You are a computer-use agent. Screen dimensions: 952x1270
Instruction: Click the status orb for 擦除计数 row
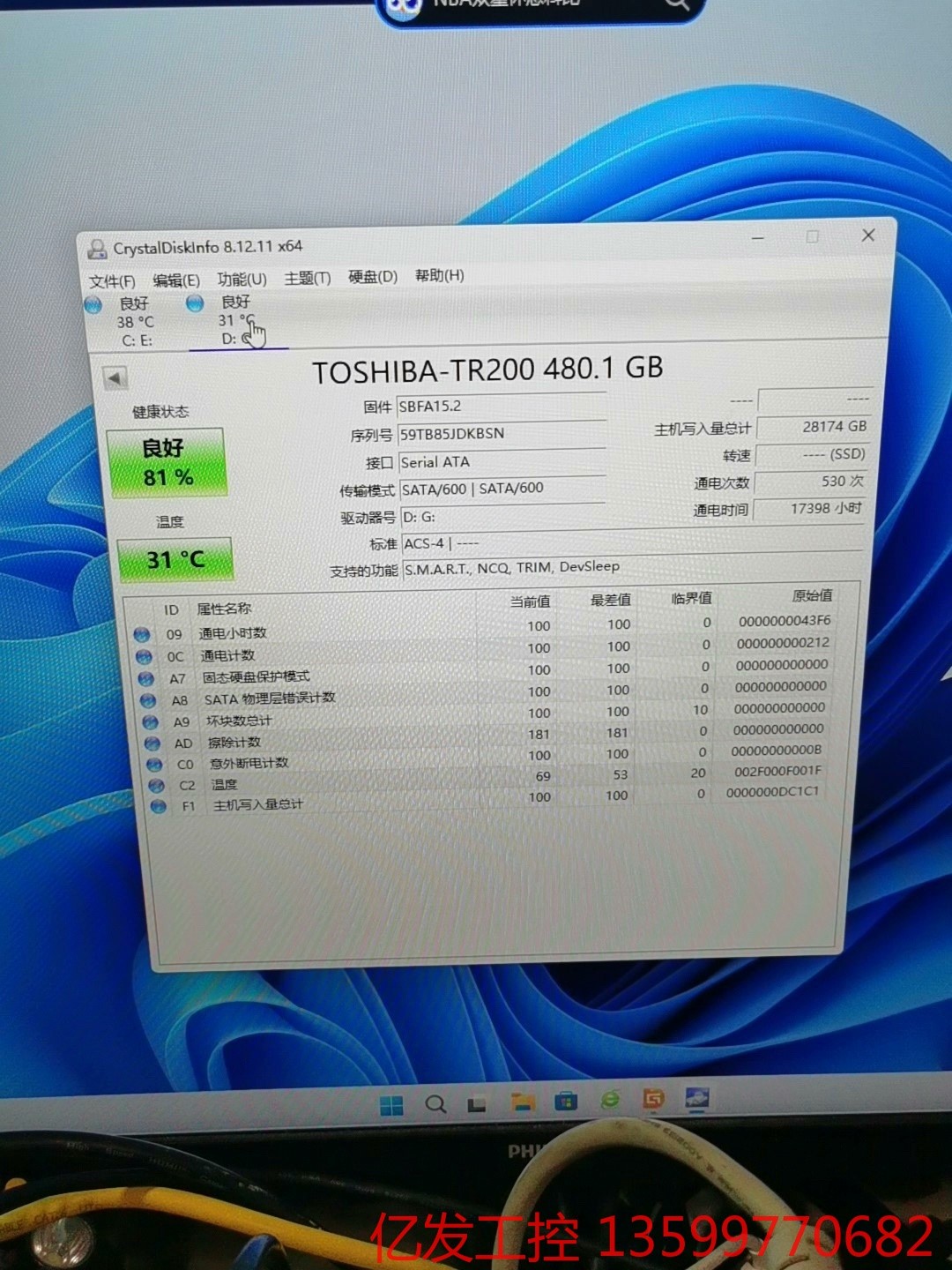pos(152,743)
